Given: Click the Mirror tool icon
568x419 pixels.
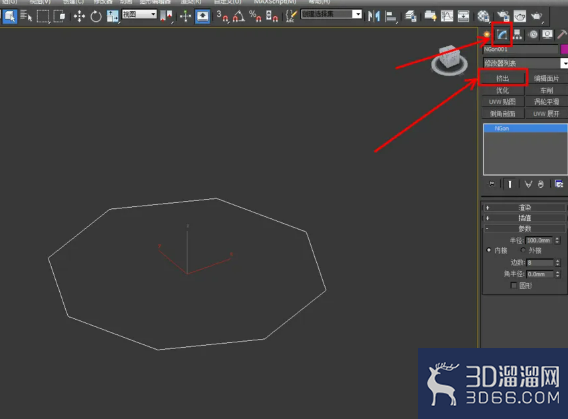Looking at the screenshot, I should 374,16.
